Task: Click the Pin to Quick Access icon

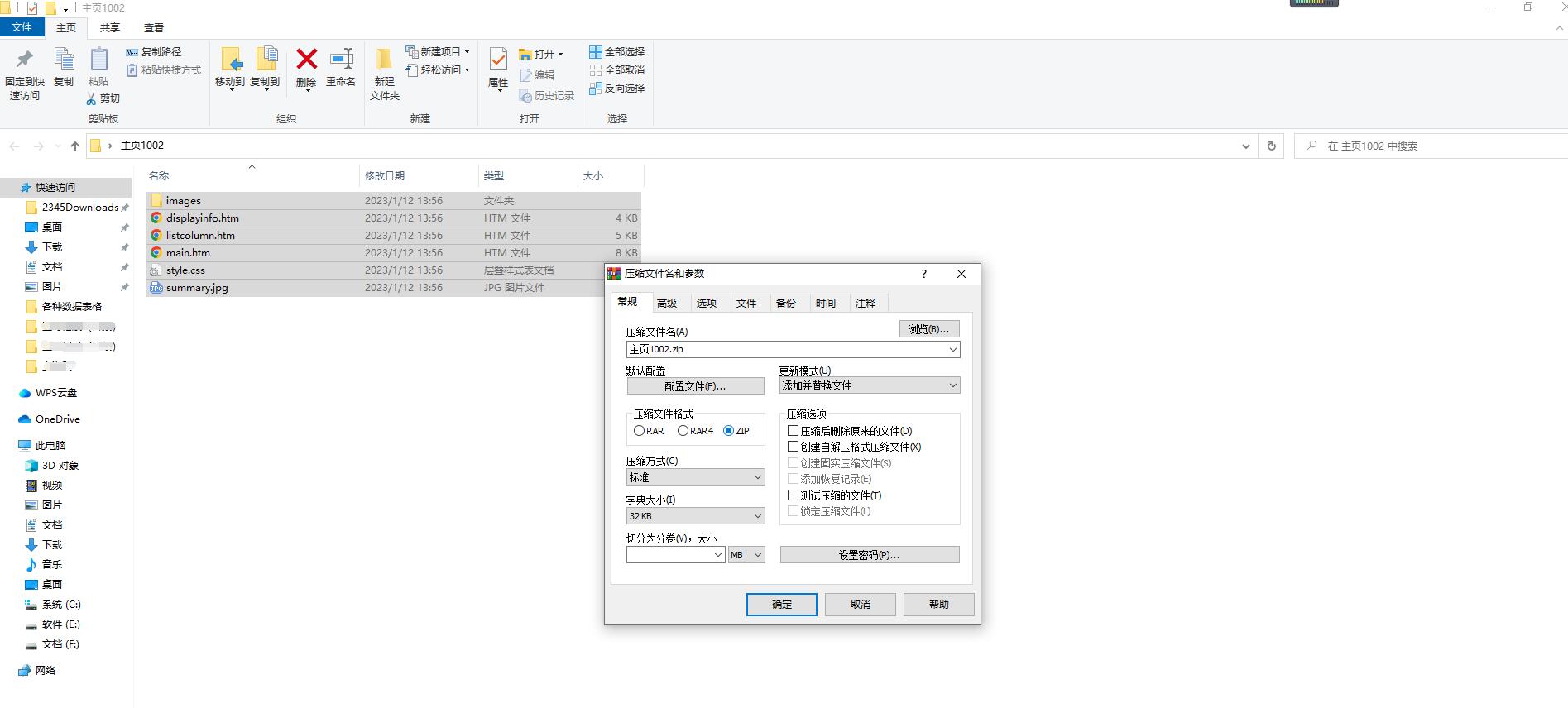Action: pyautogui.click(x=25, y=61)
